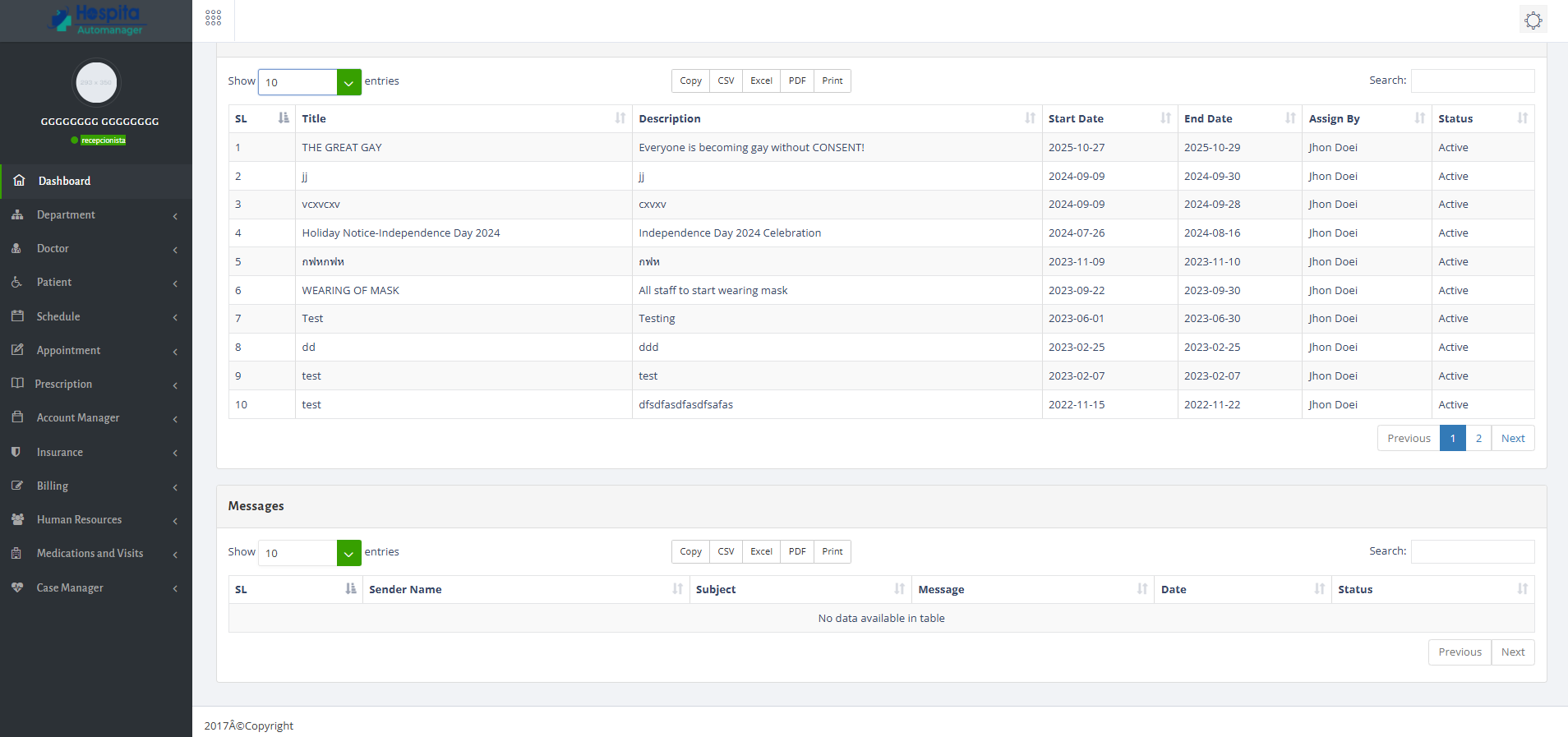Click the user profile avatar
Screen dimensions: 1568x737
96,82
